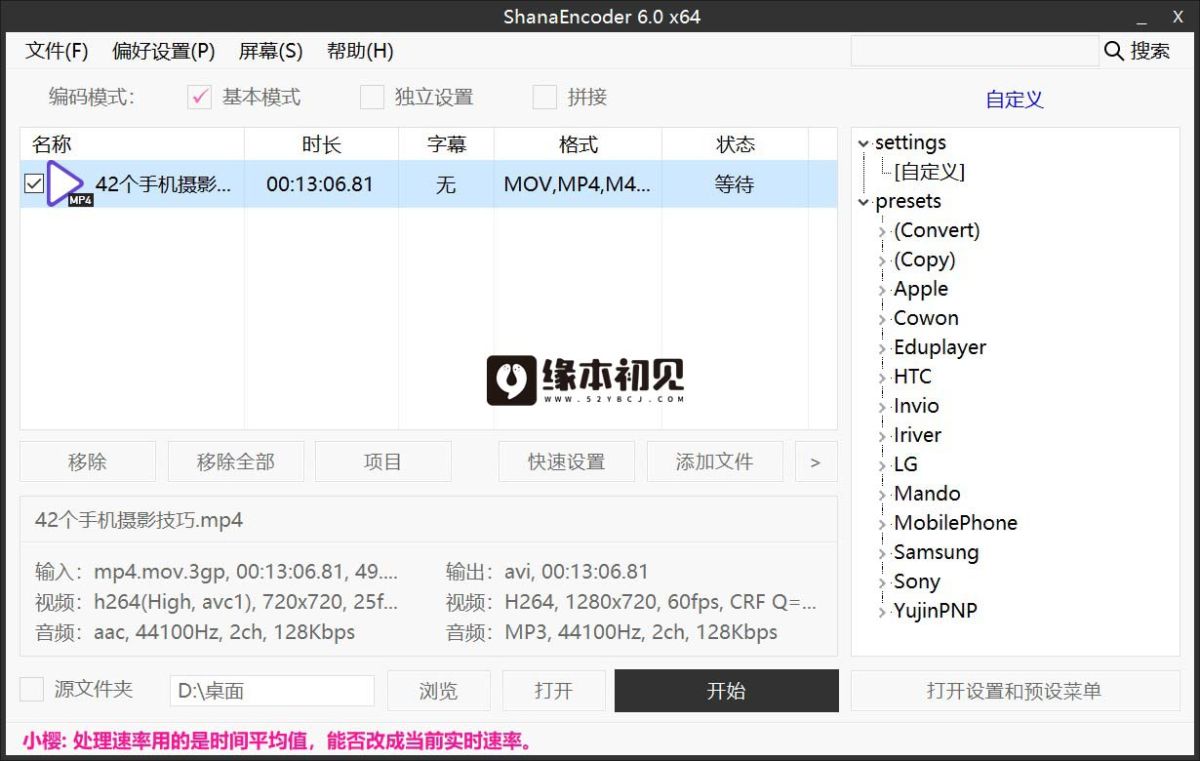Screen dimensions: 1200x761
Task: Click the 时长 column header
Action: 321,145
